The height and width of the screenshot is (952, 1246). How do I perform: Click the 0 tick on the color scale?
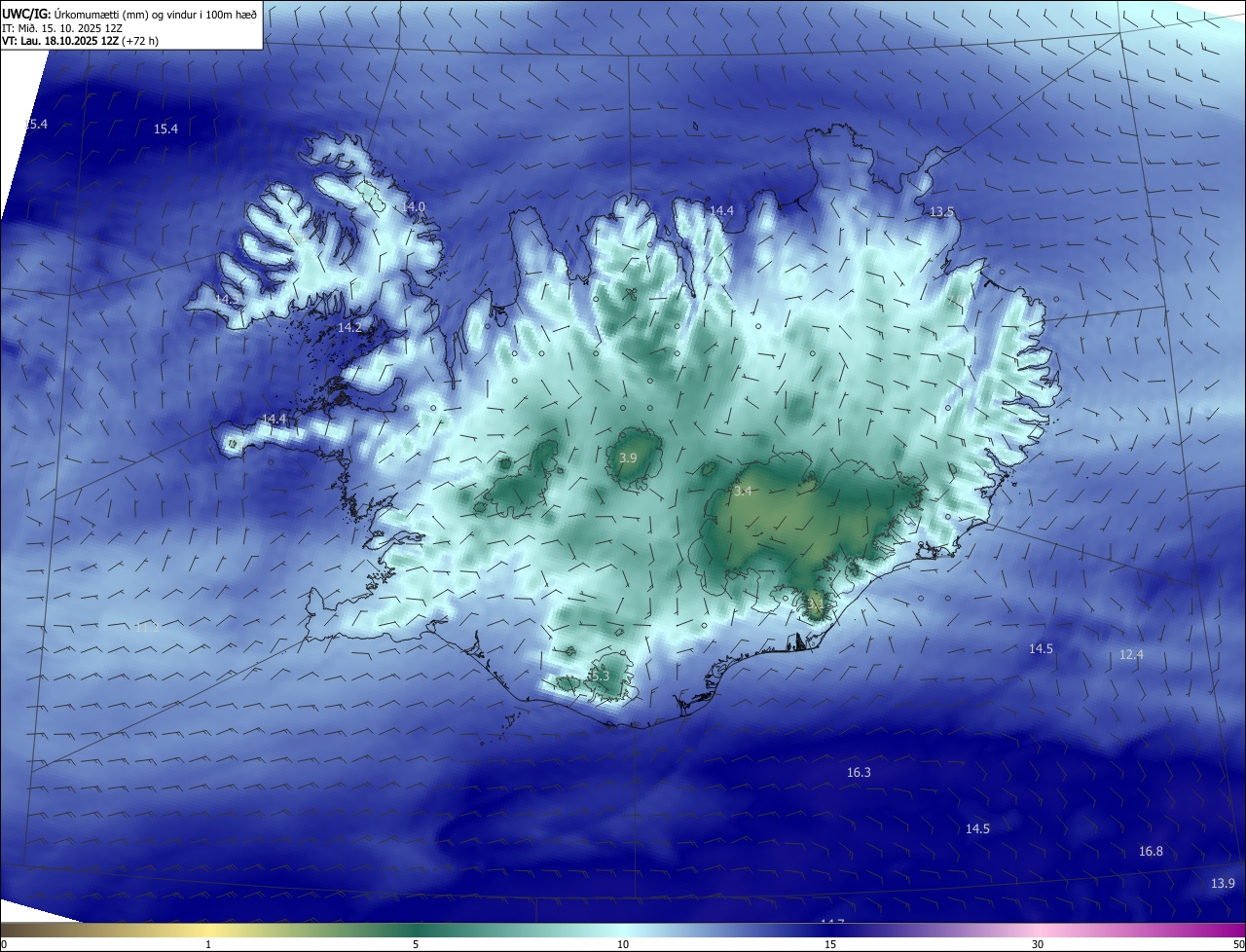[x=4, y=944]
